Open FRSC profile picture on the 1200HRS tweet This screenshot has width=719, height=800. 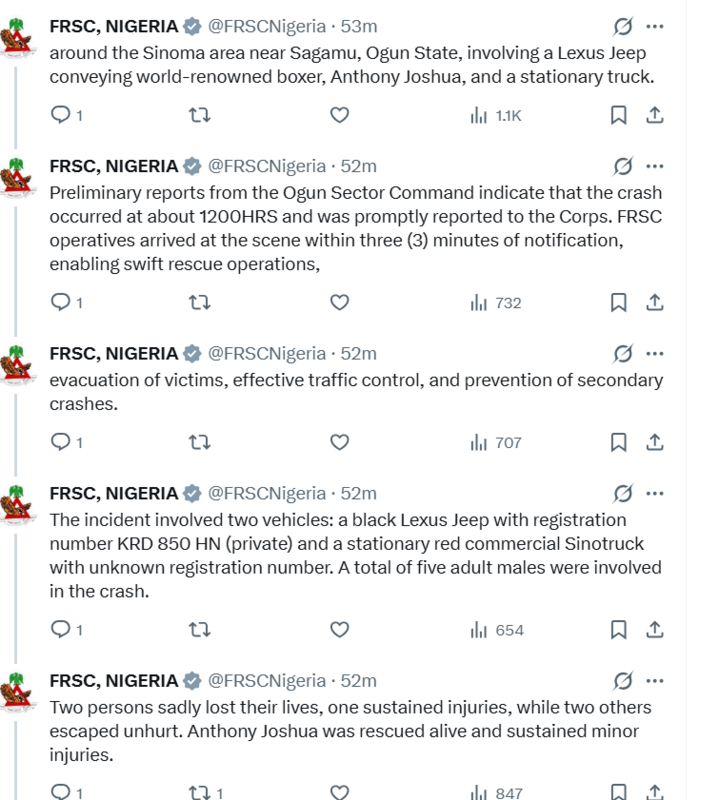[15, 177]
